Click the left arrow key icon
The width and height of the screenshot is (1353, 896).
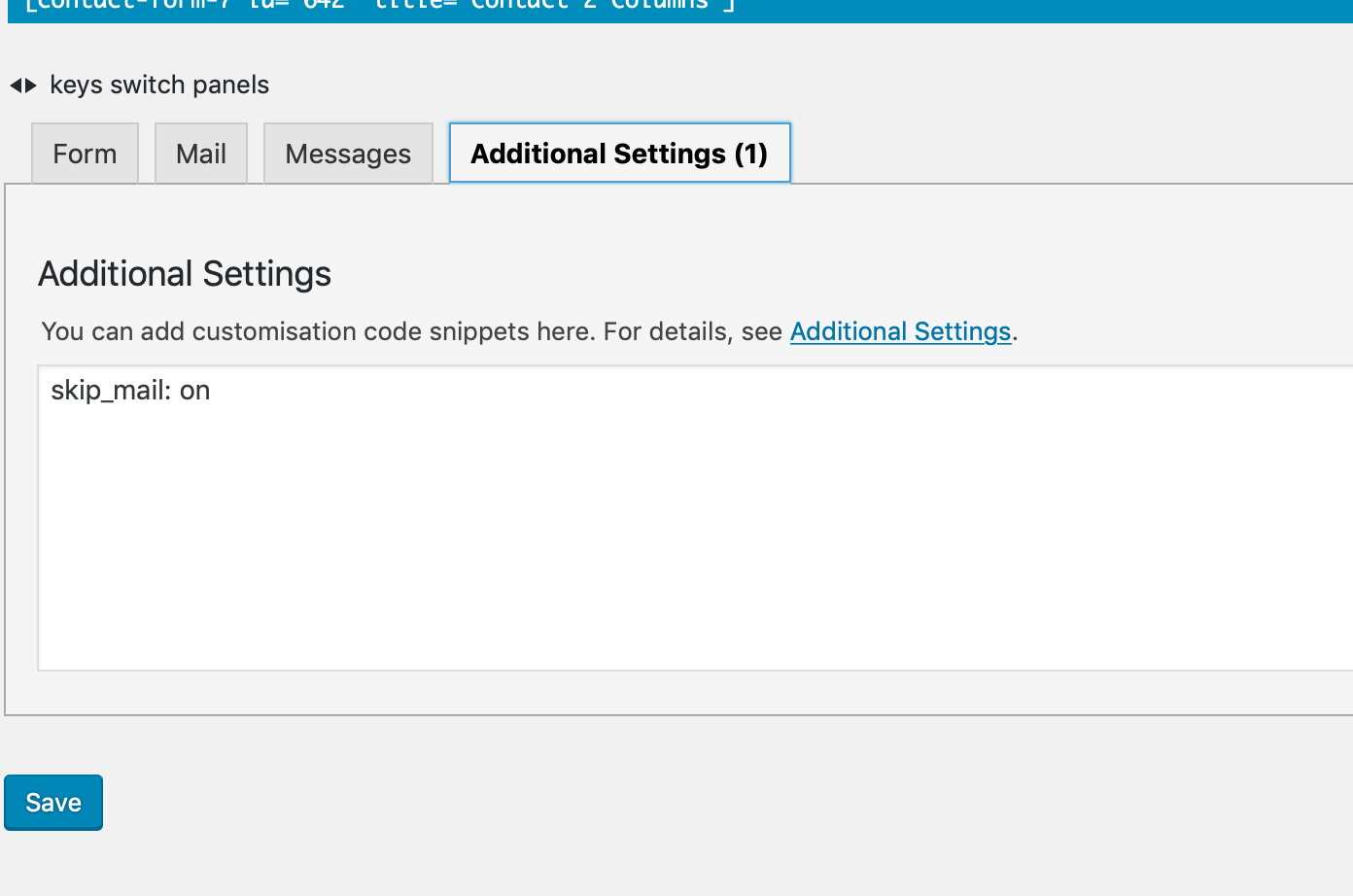pos(16,86)
